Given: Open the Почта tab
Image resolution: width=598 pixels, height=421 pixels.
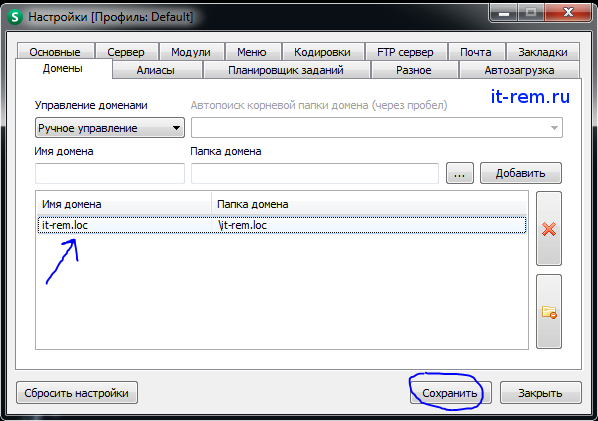Looking at the screenshot, I should (476, 52).
